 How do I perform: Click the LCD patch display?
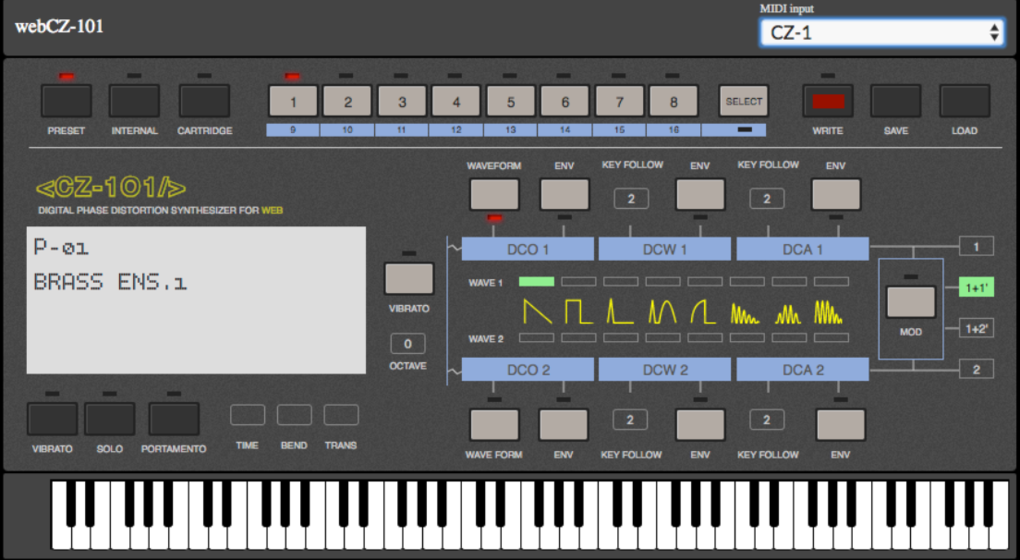click(x=196, y=300)
